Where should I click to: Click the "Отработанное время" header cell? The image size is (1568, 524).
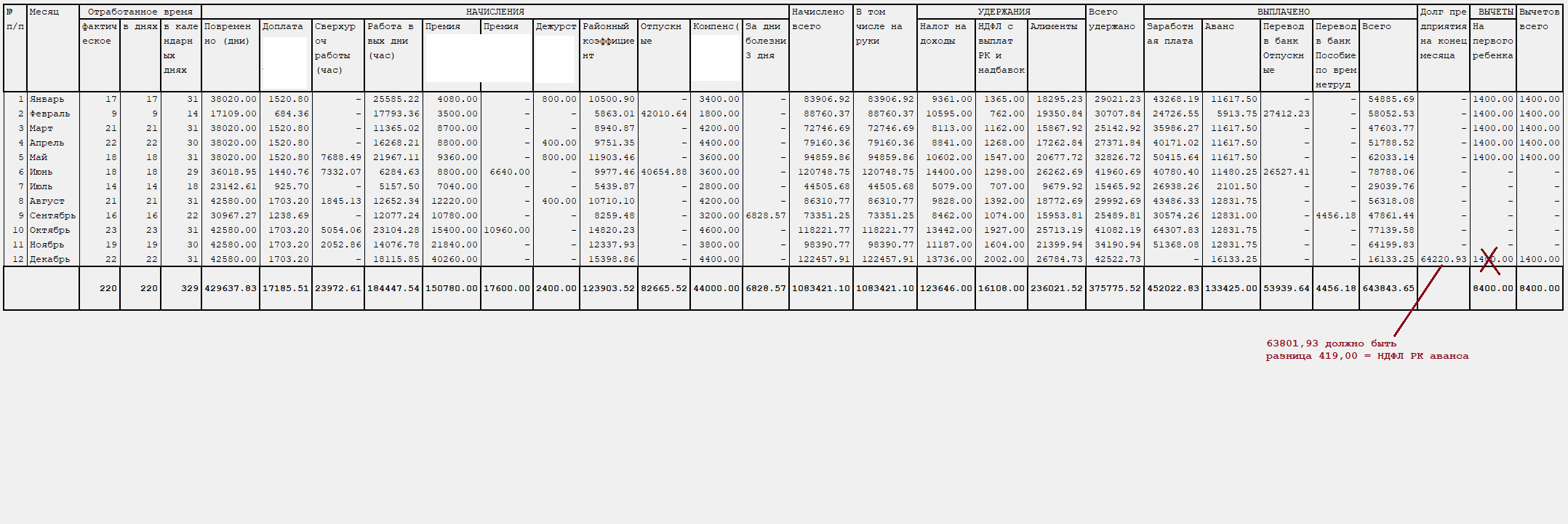pyautogui.click(x=140, y=12)
